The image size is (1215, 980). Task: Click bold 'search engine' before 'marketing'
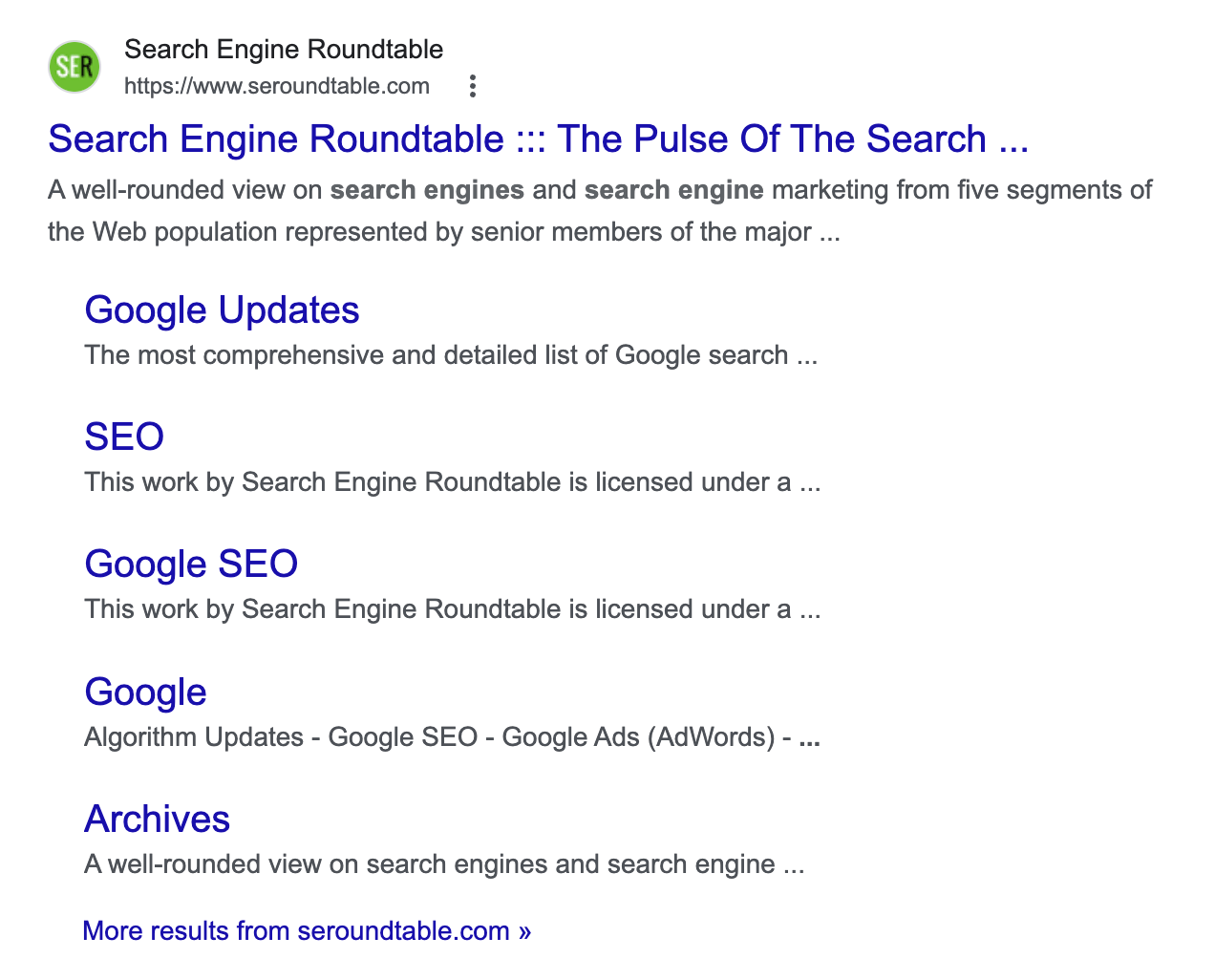[673, 190]
